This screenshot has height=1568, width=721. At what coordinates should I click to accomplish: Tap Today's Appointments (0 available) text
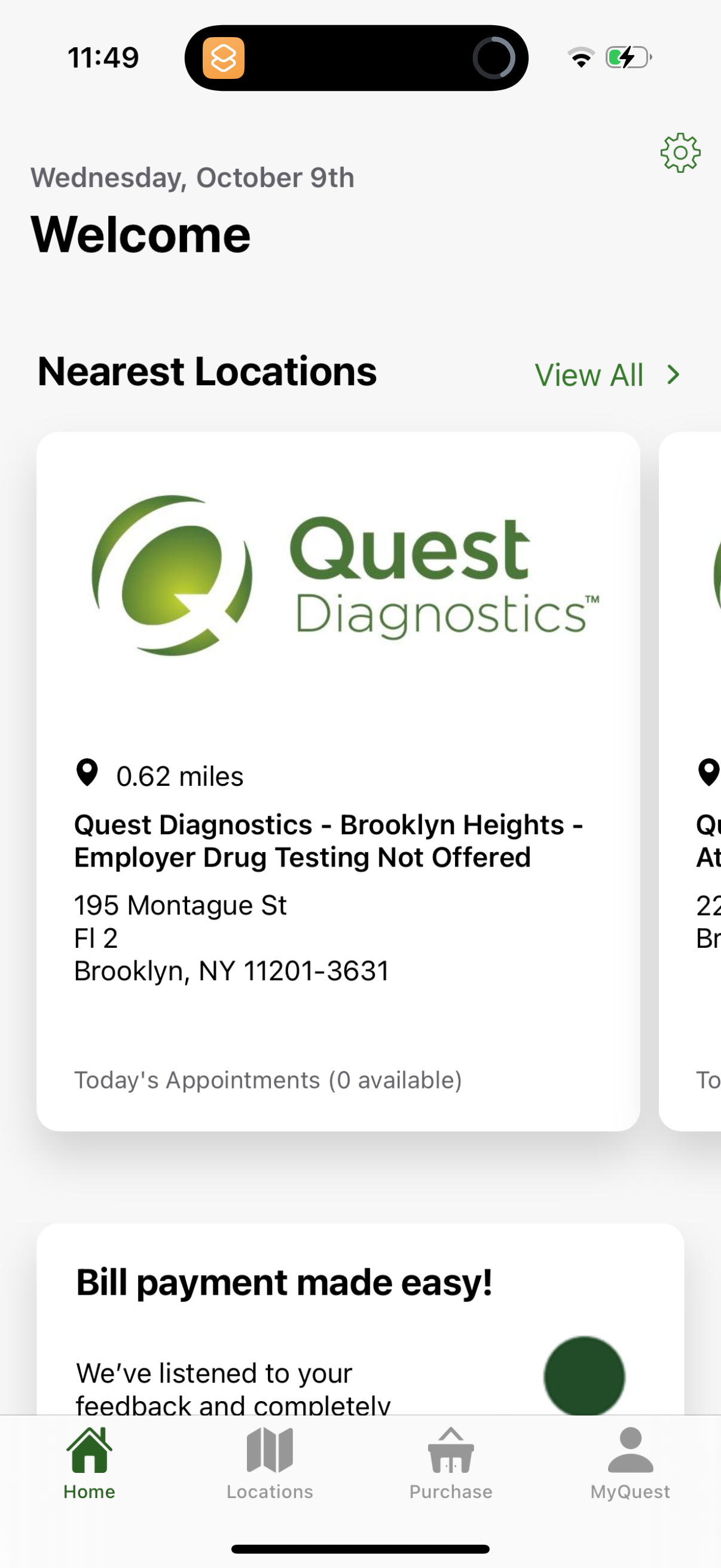pyautogui.click(x=268, y=1080)
